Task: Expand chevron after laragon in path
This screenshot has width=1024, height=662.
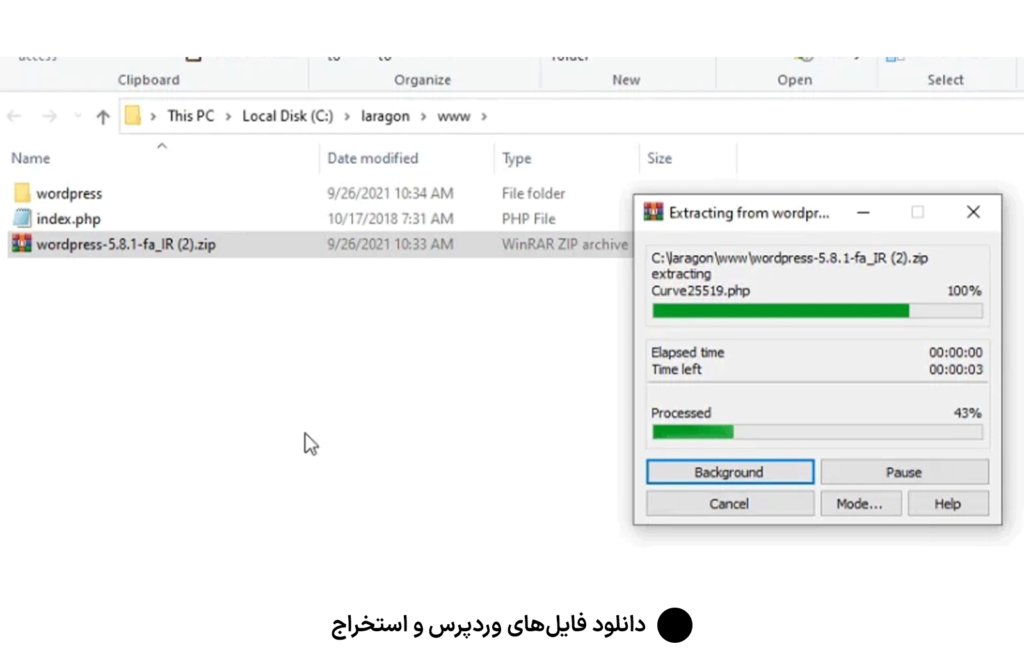Action: tap(423, 116)
